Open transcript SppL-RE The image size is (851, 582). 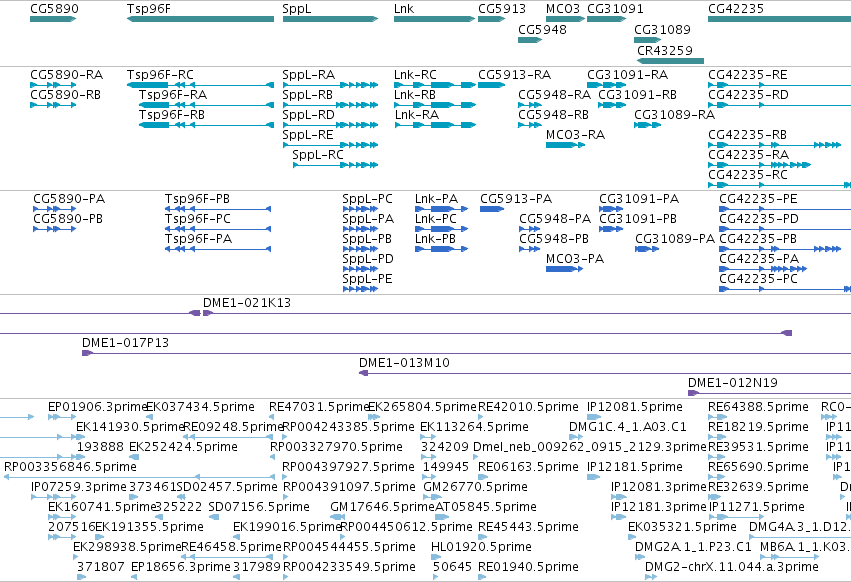point(330,145)
